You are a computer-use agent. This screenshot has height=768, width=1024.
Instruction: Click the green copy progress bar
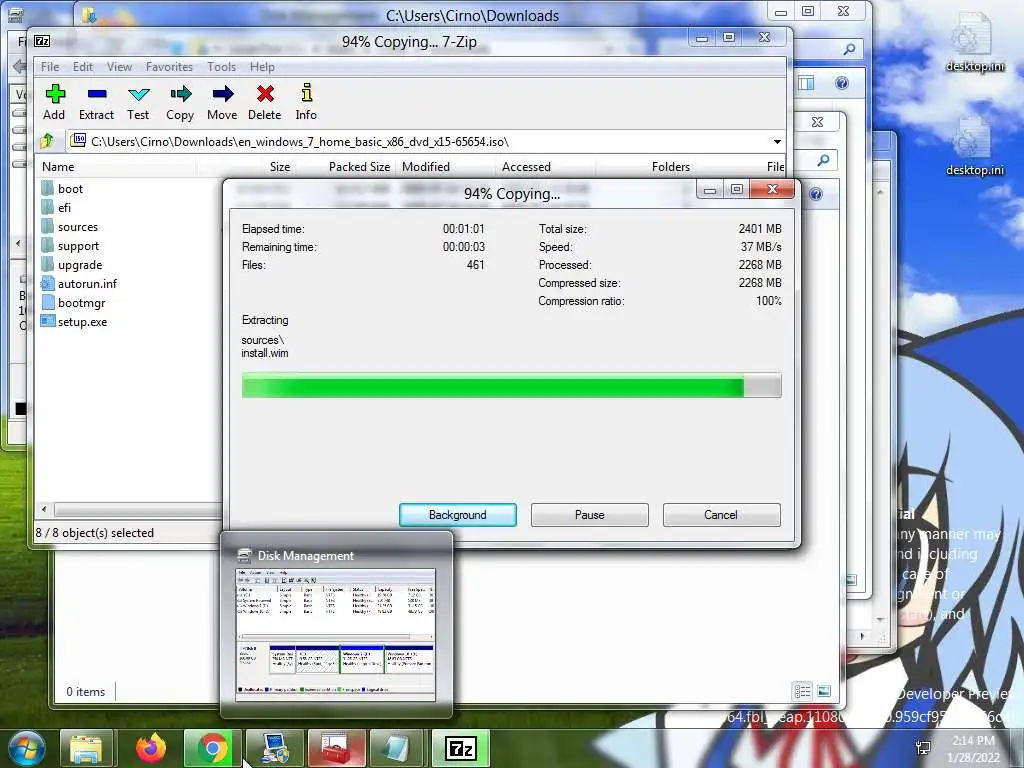511,385
